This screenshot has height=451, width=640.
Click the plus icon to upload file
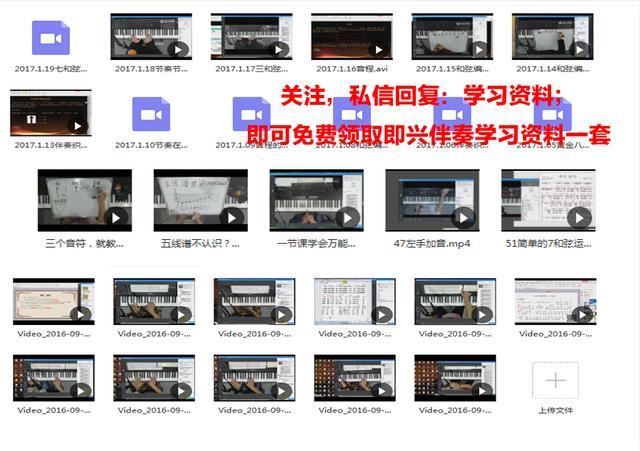555,380
